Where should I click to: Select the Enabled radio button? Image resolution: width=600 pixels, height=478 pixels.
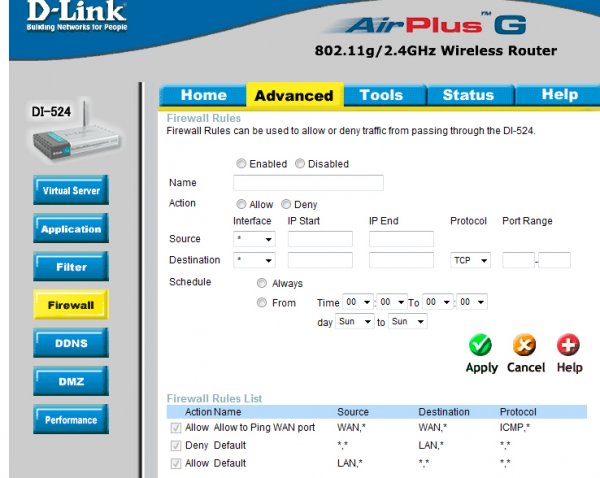[x=241, y=164]
